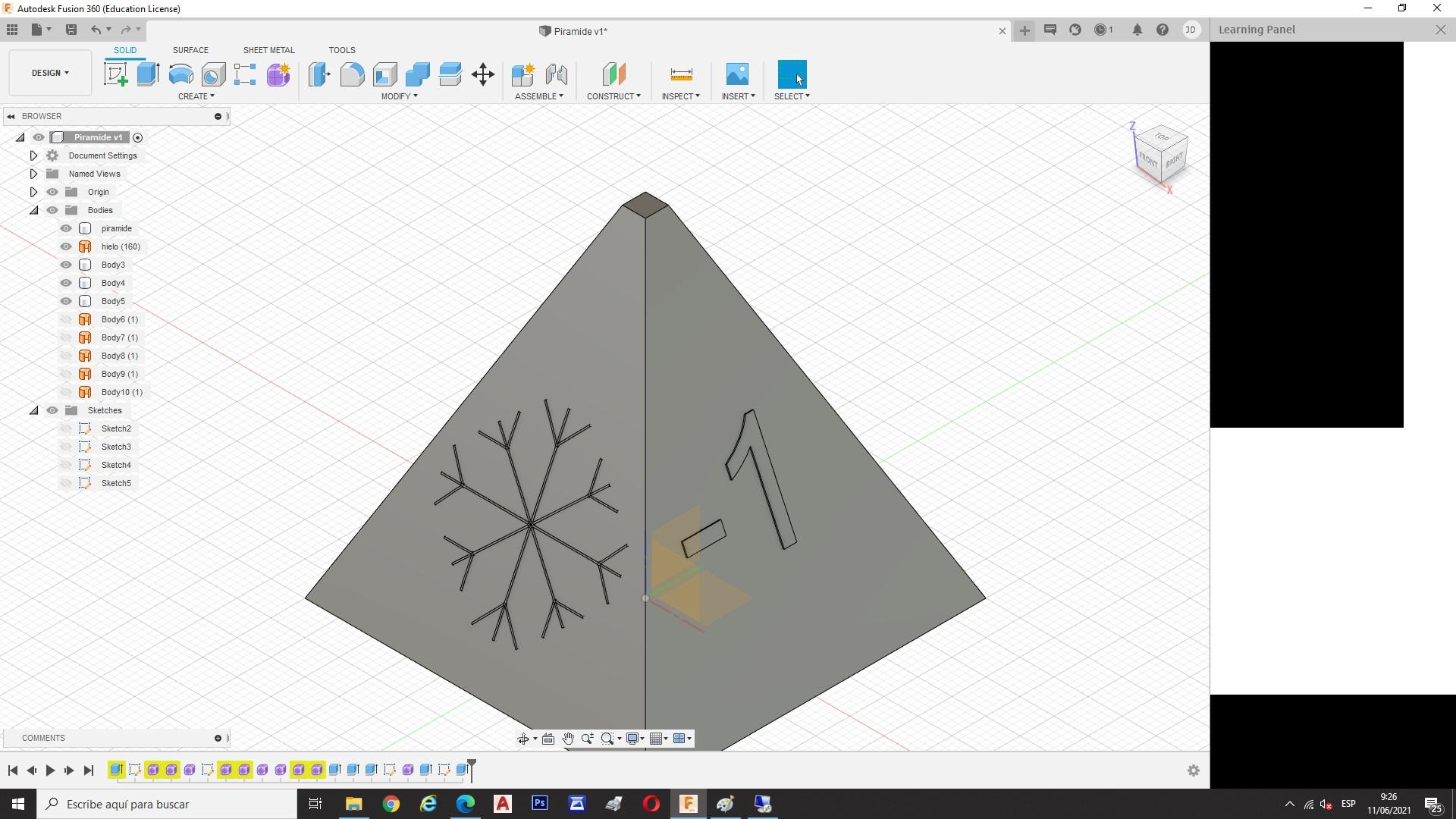Image resolution: width=1456 pixels, height=819 pixels.
Task: Open the CONSTRUCT menu label
Action: point(613,96)
